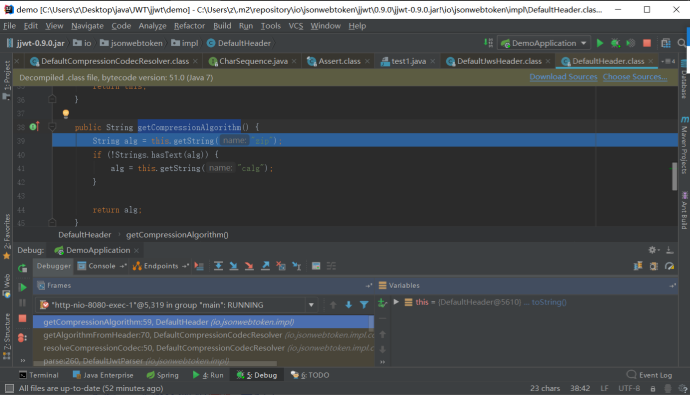Open LF line separator selector
690x395 pixels.
click(x=604, y=388)
